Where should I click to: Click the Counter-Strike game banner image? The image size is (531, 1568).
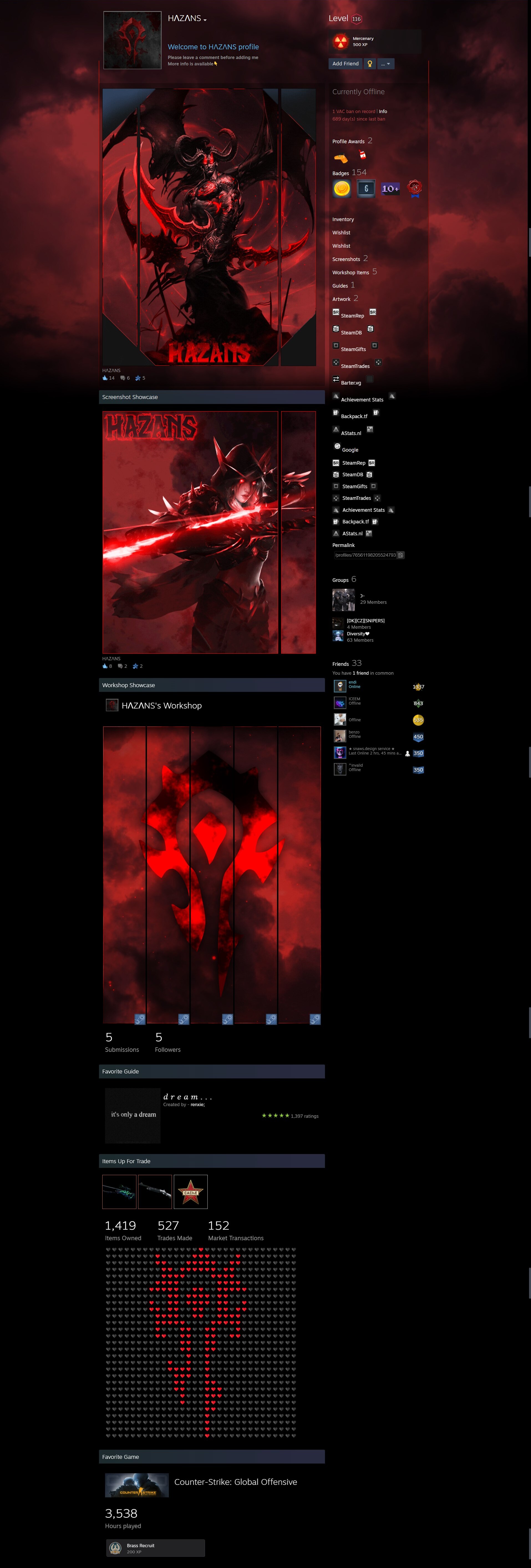click(x=137, y=1485)
